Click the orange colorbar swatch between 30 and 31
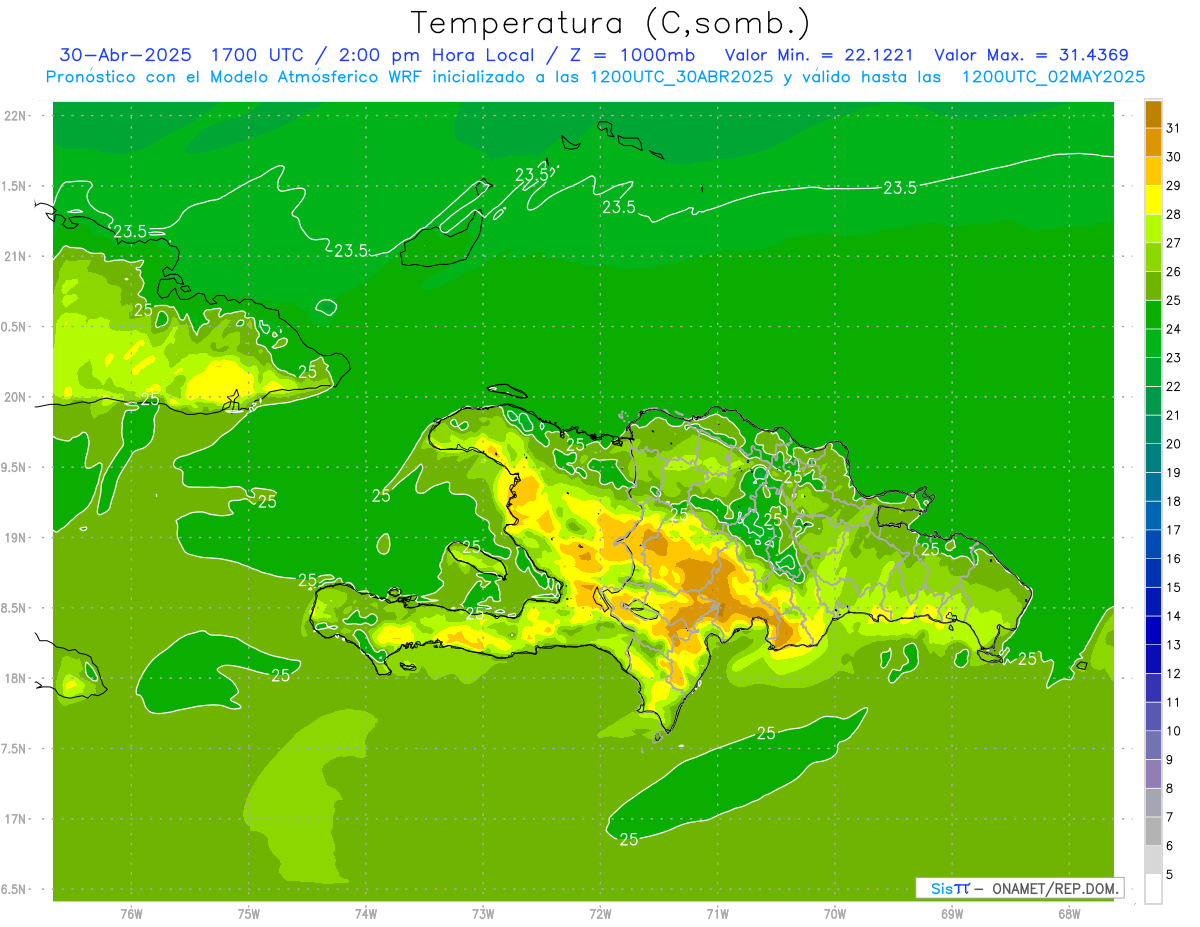The height and width of the screenshot is (927, 1200). 1153,142
